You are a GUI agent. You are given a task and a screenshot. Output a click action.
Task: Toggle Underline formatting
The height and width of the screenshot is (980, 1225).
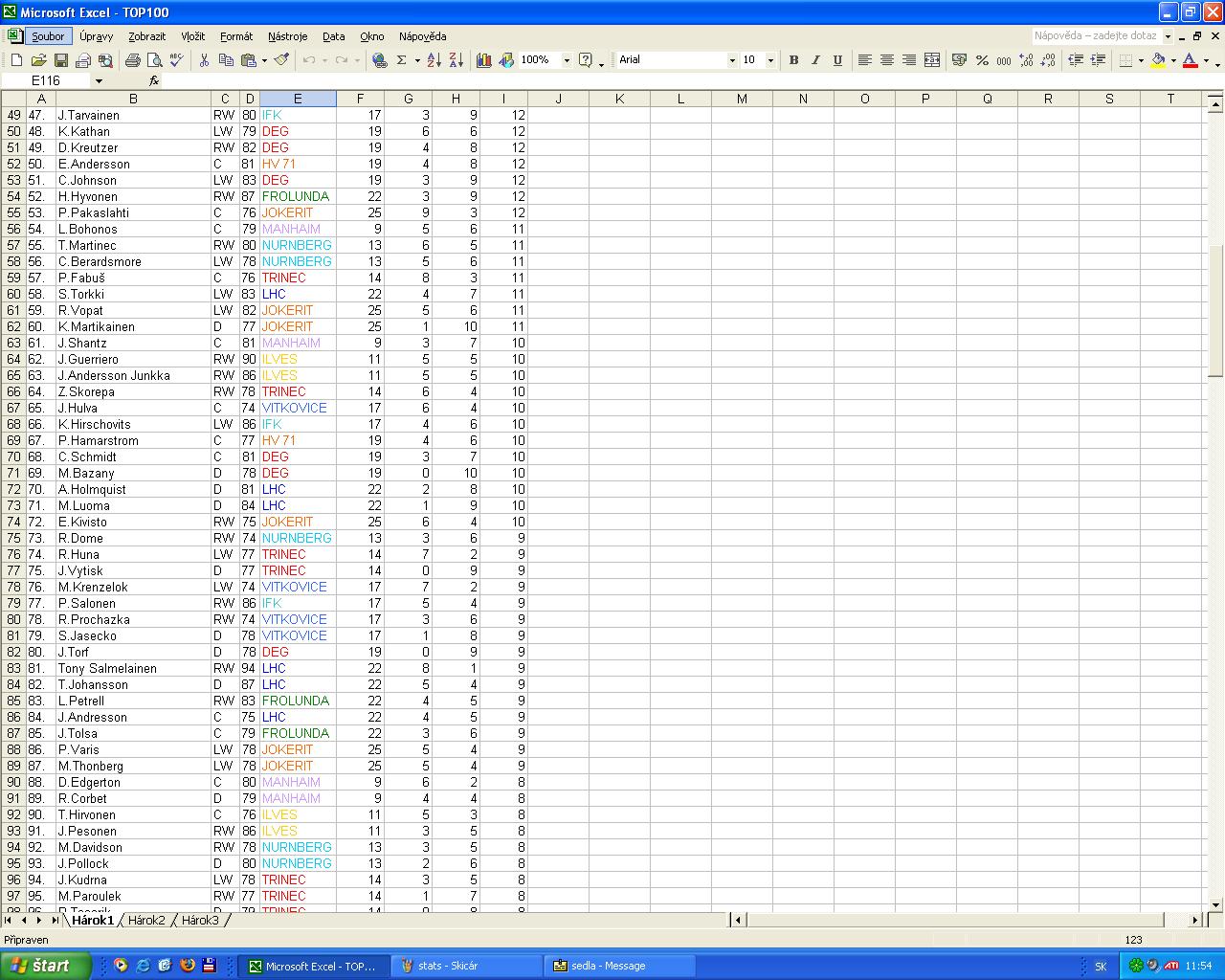point(837,60)
